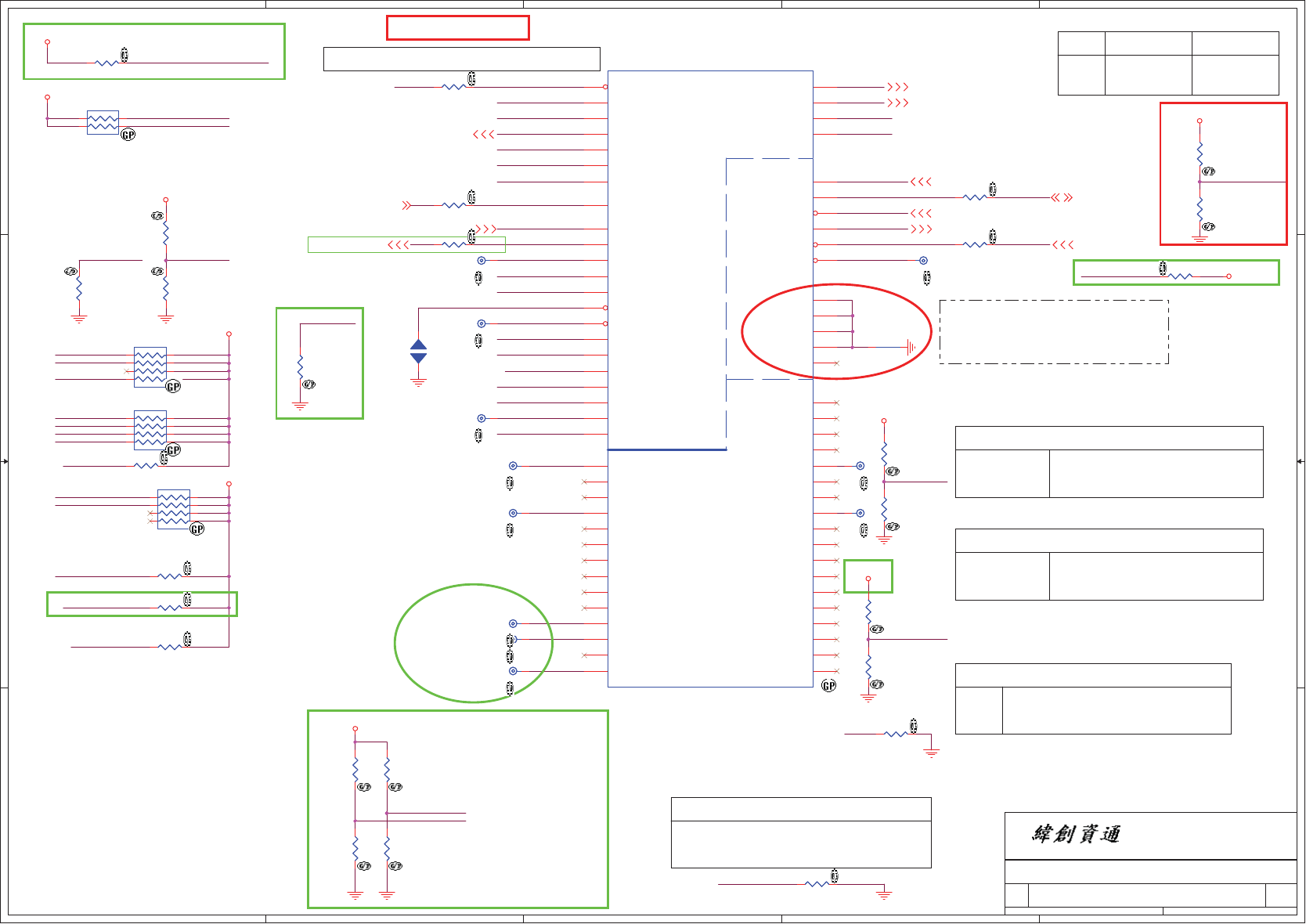Image resolution: width=1306 pixels, height=924 pixels.
Task: Select the blue TVS diode symbol
Action: click(419, 351)
